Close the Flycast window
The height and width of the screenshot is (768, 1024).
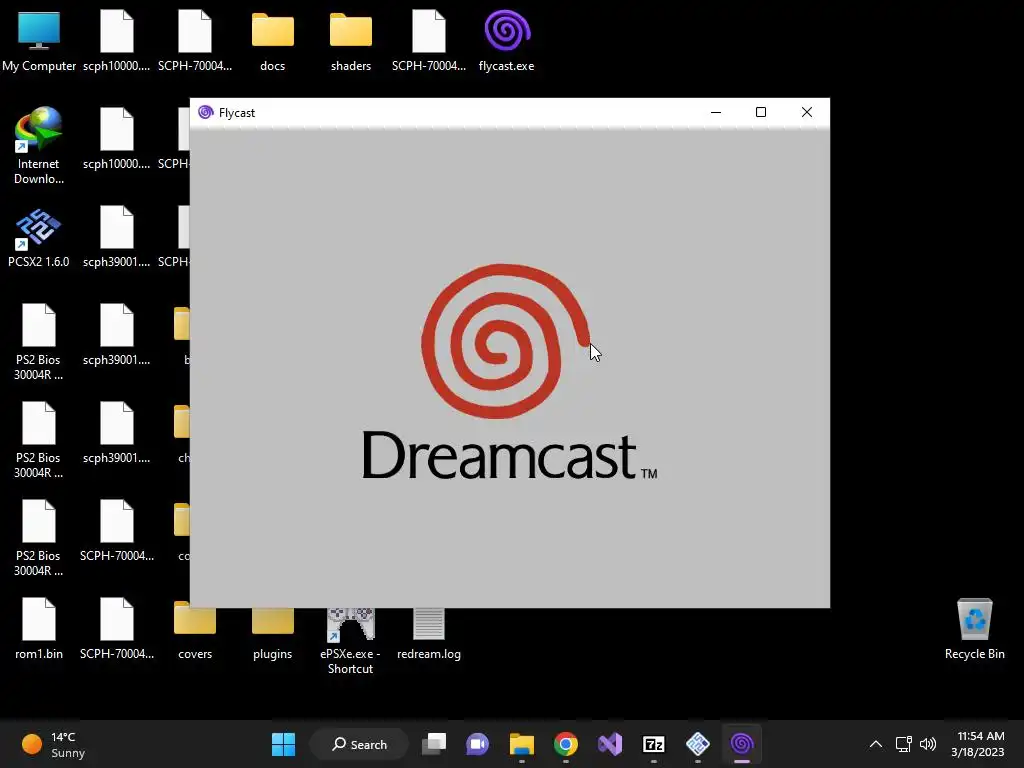coord(807,112)
